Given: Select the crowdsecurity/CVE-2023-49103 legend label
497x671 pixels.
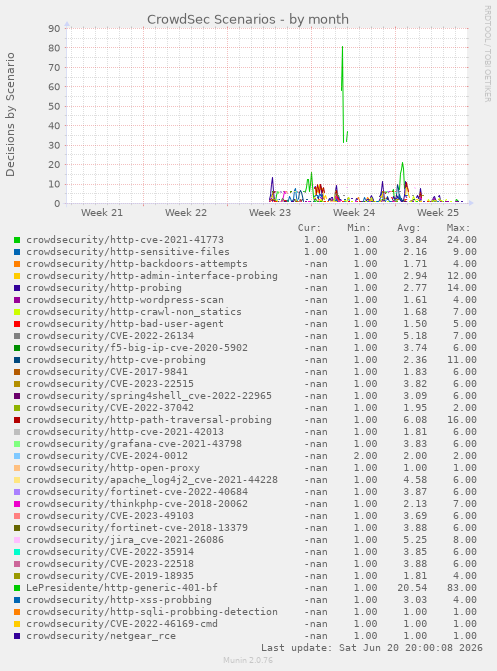Looking at the screenshot, I should coord(110,516).
